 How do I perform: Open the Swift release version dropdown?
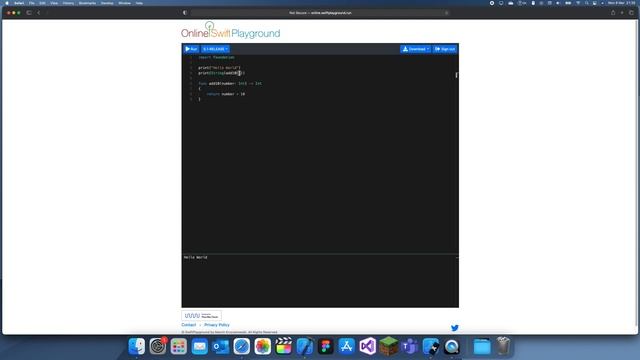(x=215, y=49)
